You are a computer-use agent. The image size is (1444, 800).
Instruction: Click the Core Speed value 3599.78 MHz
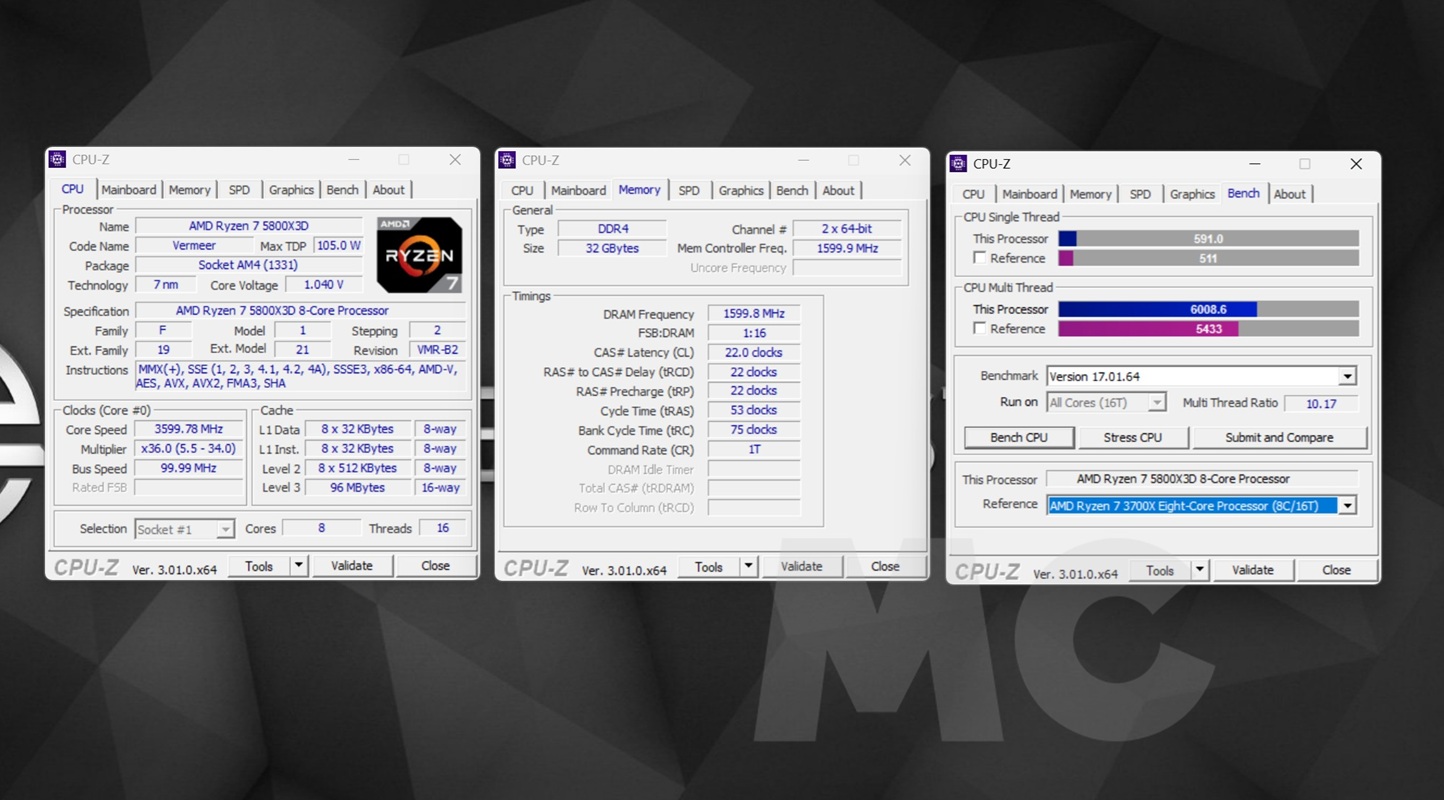click(x=189, y=430)
